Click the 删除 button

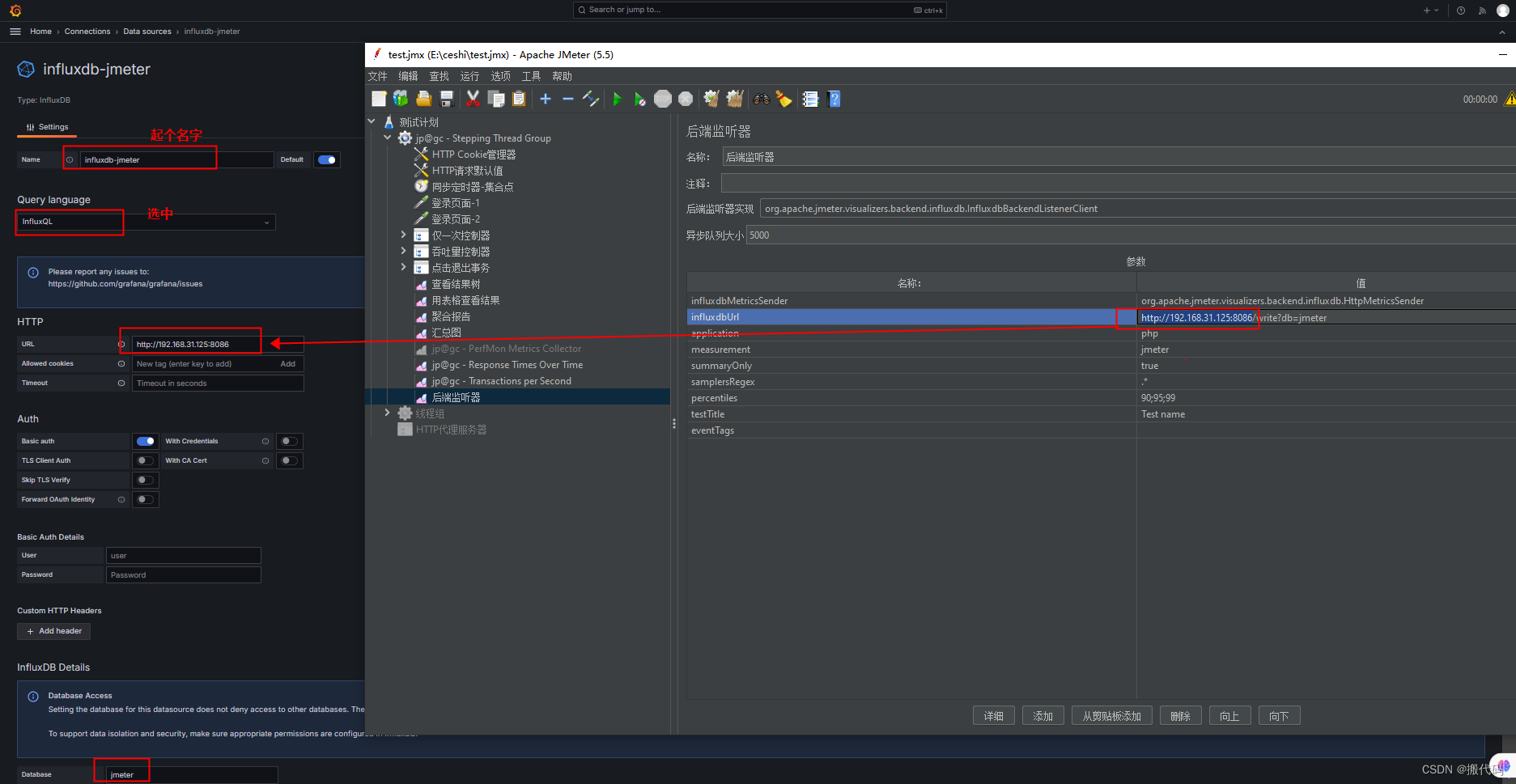click(1180, 716)
